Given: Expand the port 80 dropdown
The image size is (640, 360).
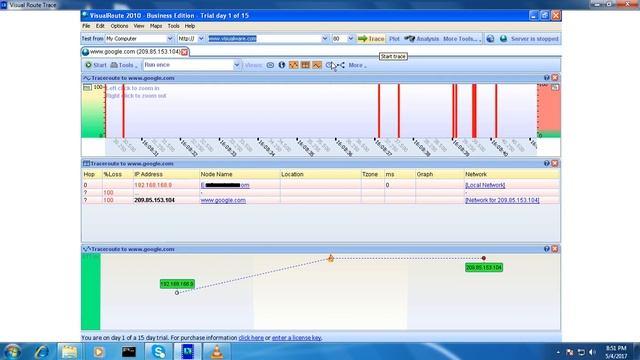Looking at the screenshot, I should (351, 39).
